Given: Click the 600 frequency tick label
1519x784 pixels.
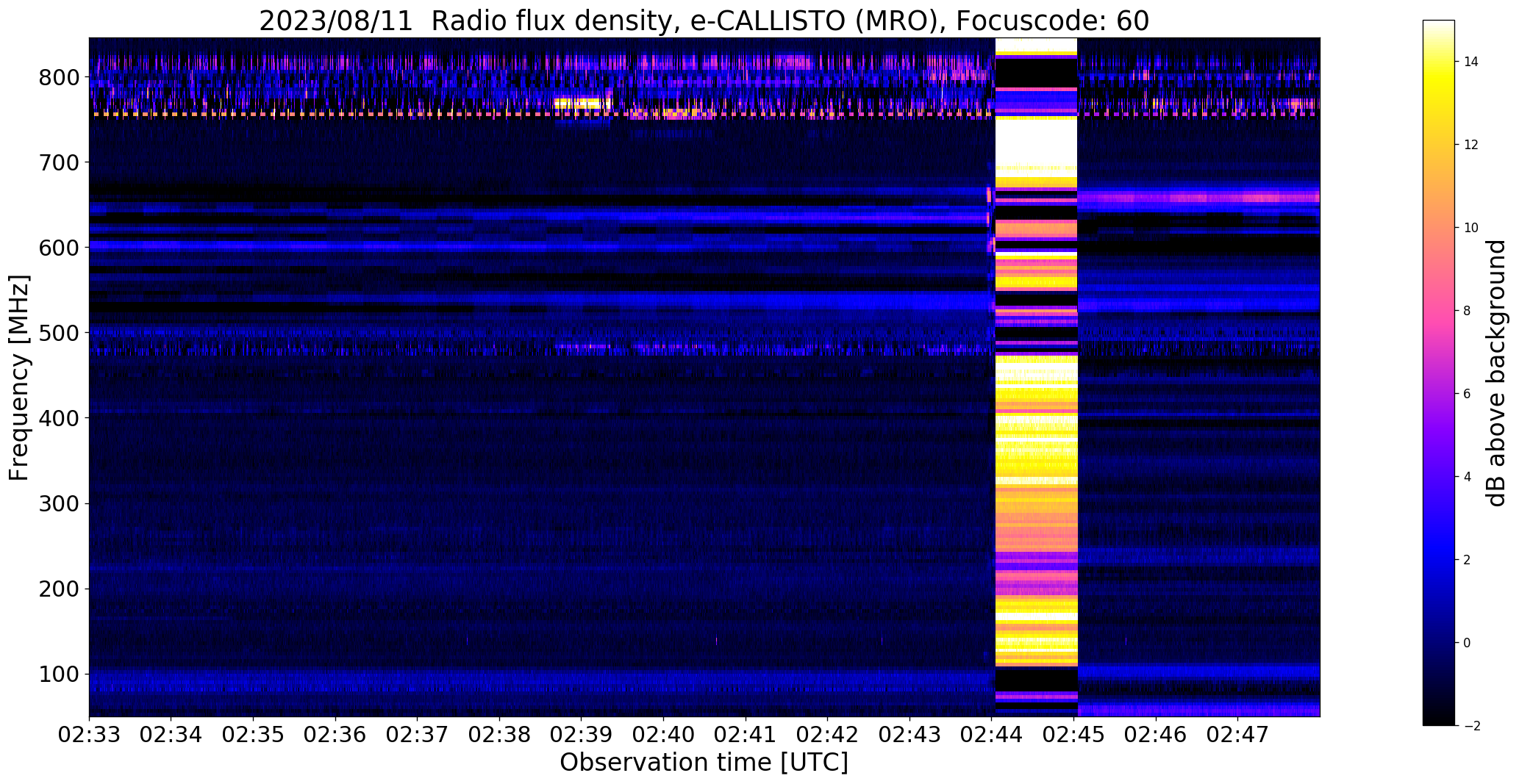Looking at the screenshot, I should (59, 248).
